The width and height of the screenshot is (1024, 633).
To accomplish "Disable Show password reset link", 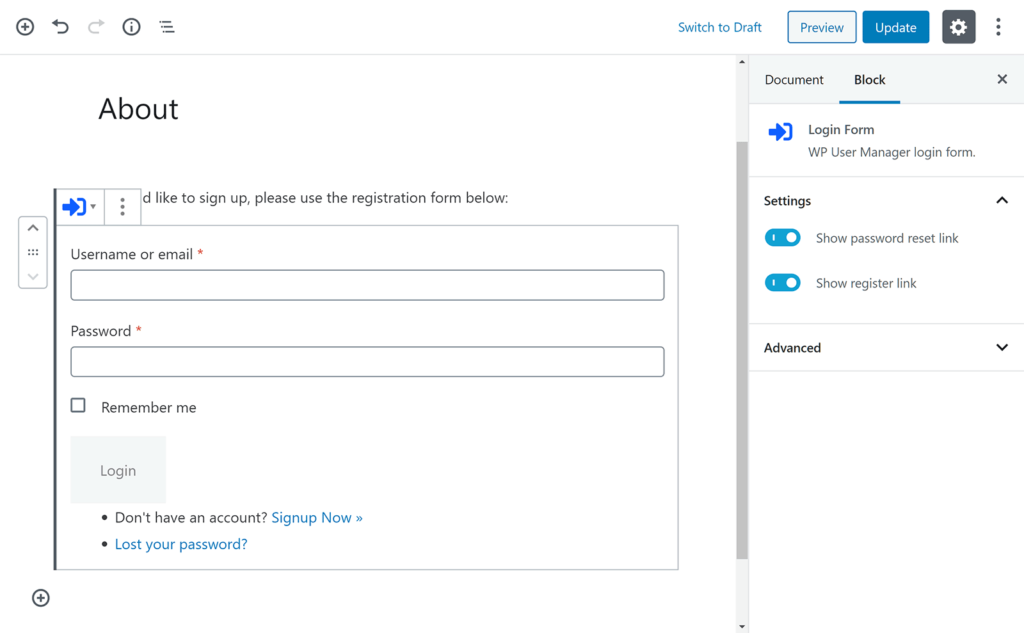I will 782,237.
